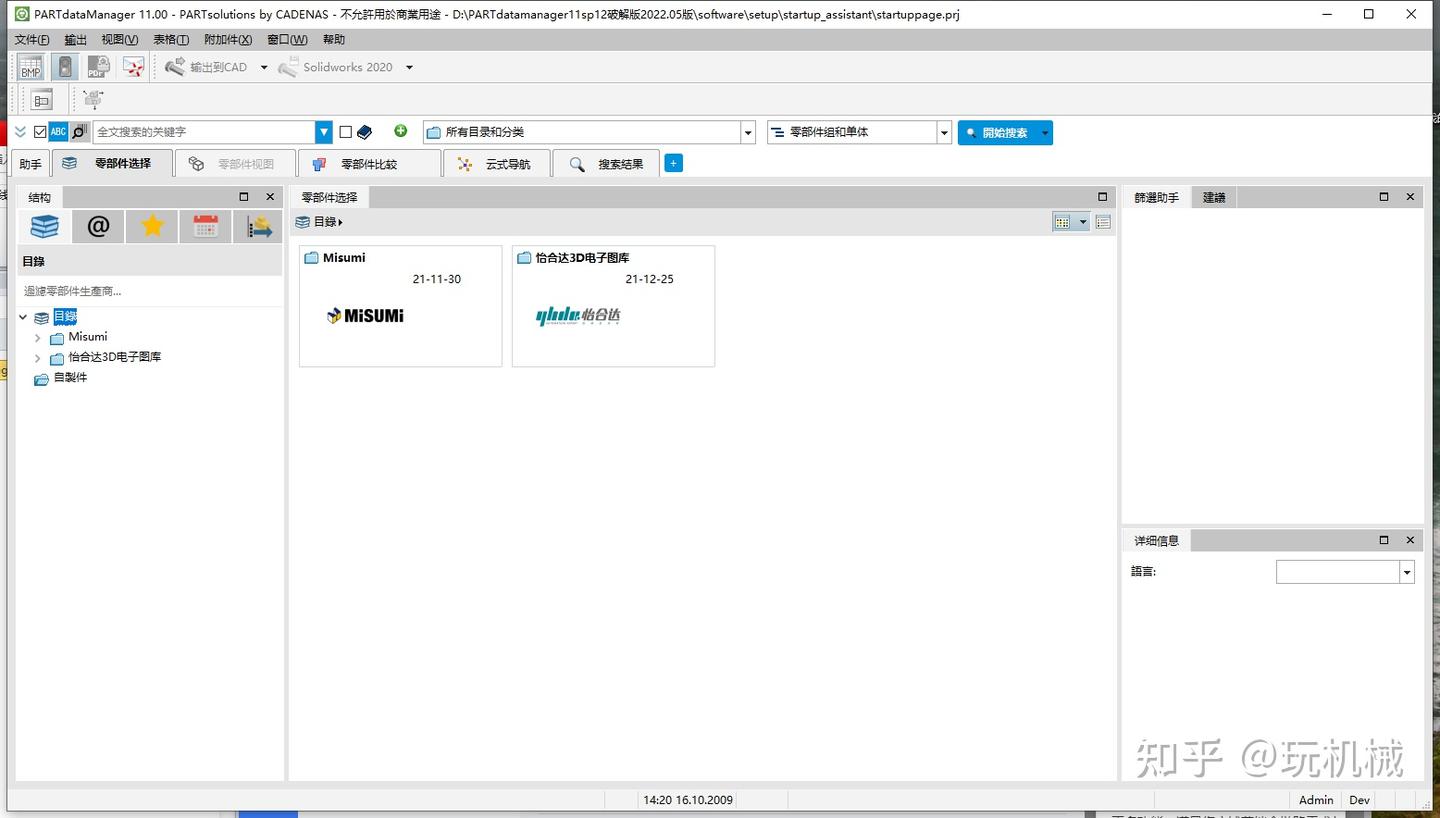The height and width of the screenshot is (818, 1440).
Task: Click the traffic light toolbar icon
Action: click(65, 67)
